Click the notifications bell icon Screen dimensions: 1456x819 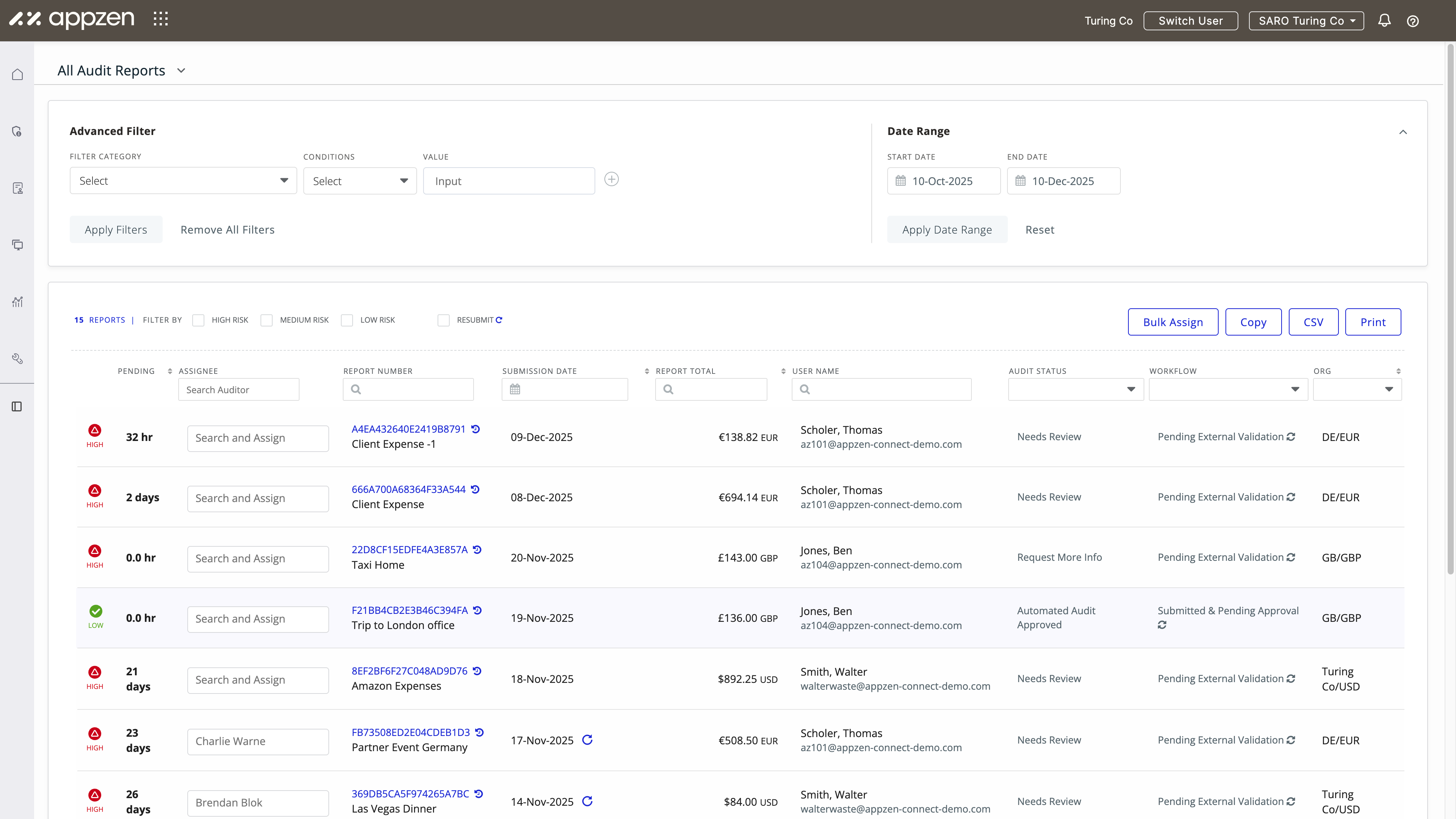[1384, 21]
